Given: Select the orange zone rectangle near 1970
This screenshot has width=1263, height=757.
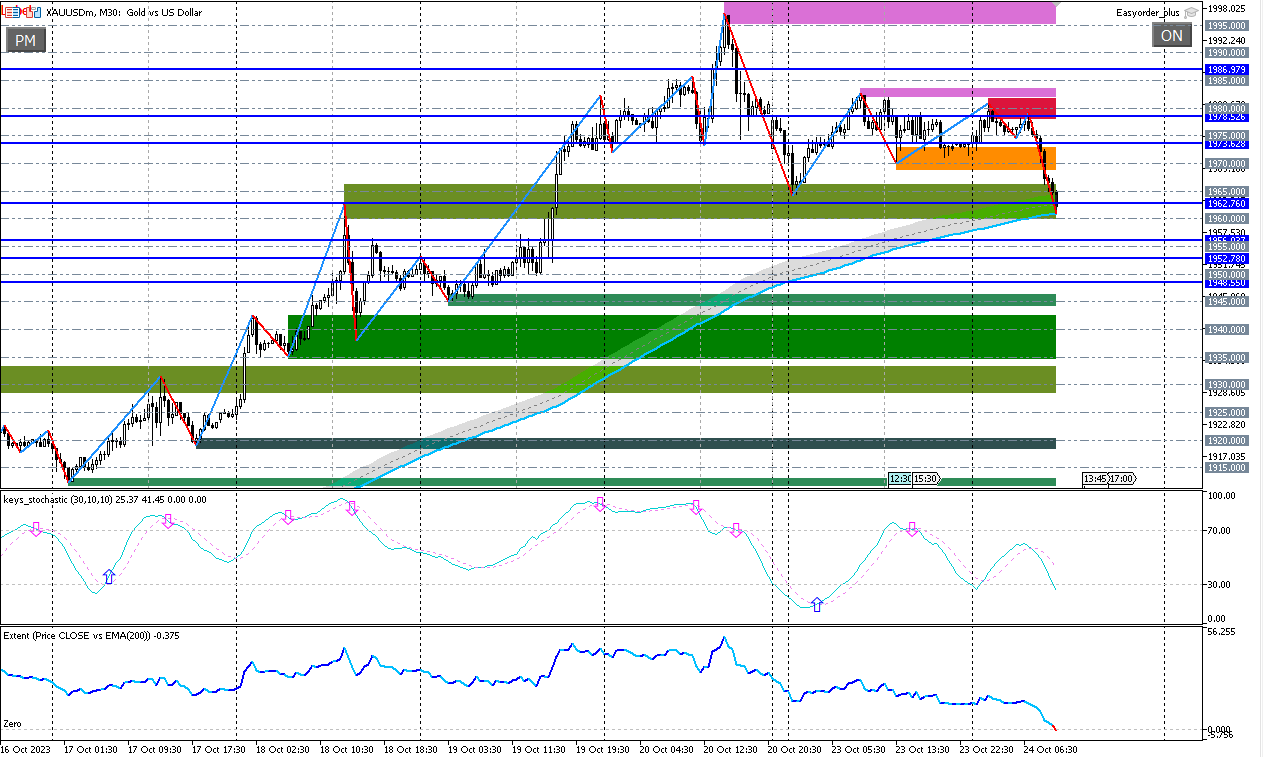Looking at the screenshot, I should pyautogui.click(x=976, y=158).
